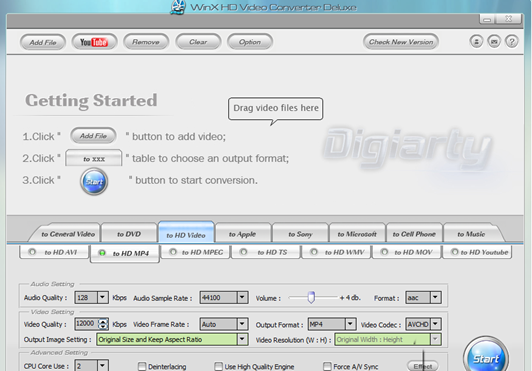This screenshot has width=532, height=371.
Task: Open audio Format aac dropdown
Action: 435,297
